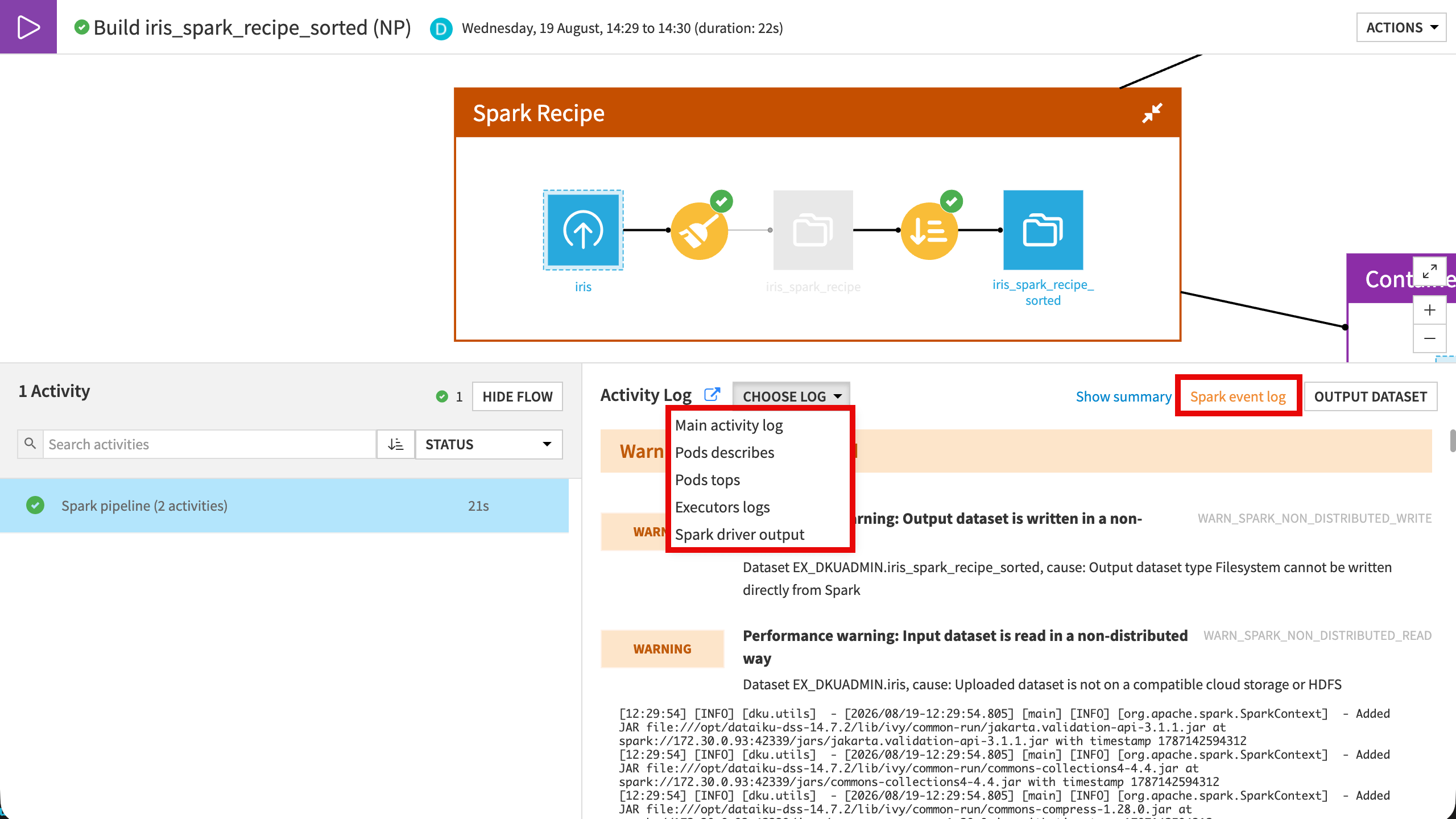The image size is (1456, 819).
Task: Click the WARNING badge for input dataset
Action: [662, 648]
